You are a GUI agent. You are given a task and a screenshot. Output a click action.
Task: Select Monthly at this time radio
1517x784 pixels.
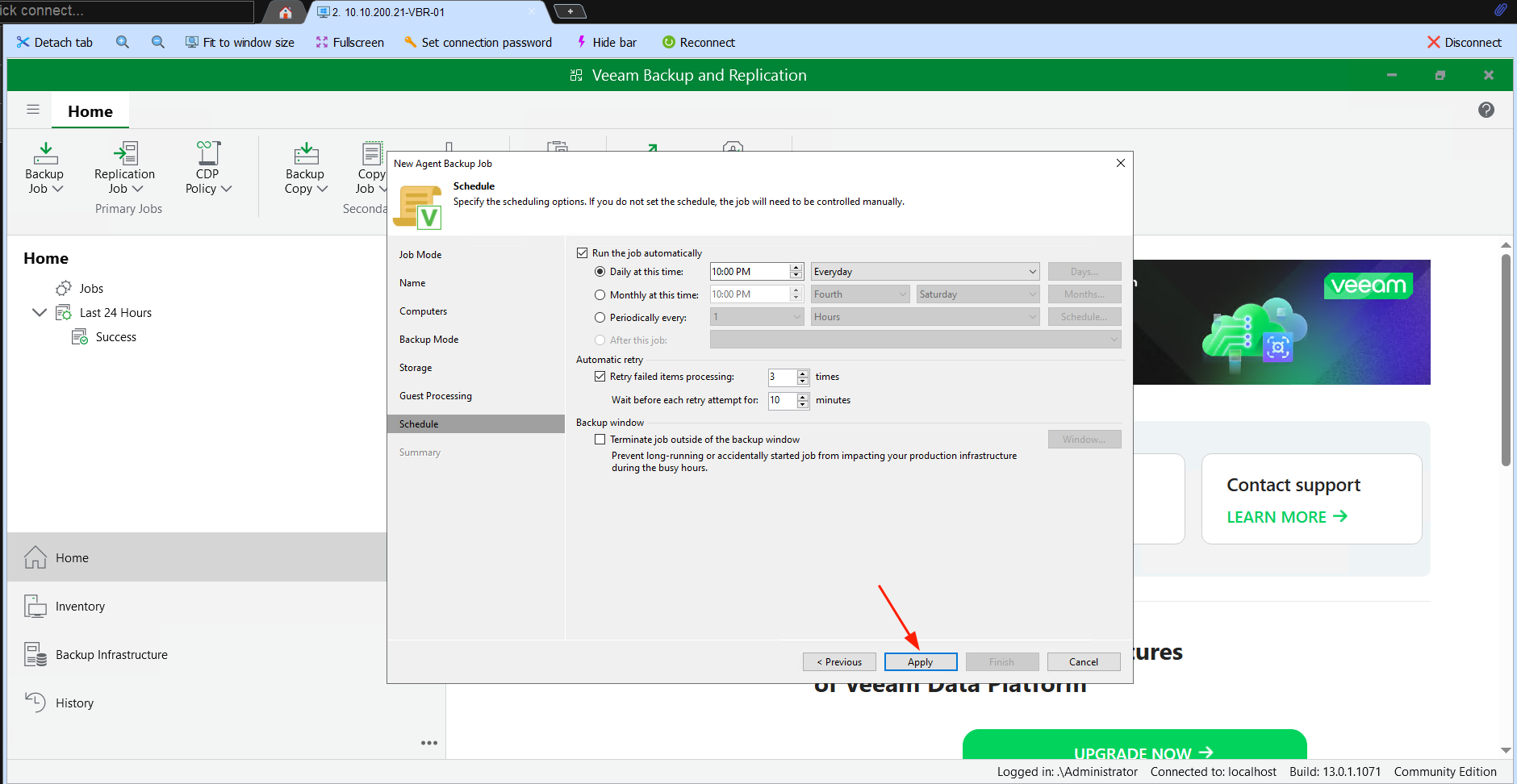(600, 294)
